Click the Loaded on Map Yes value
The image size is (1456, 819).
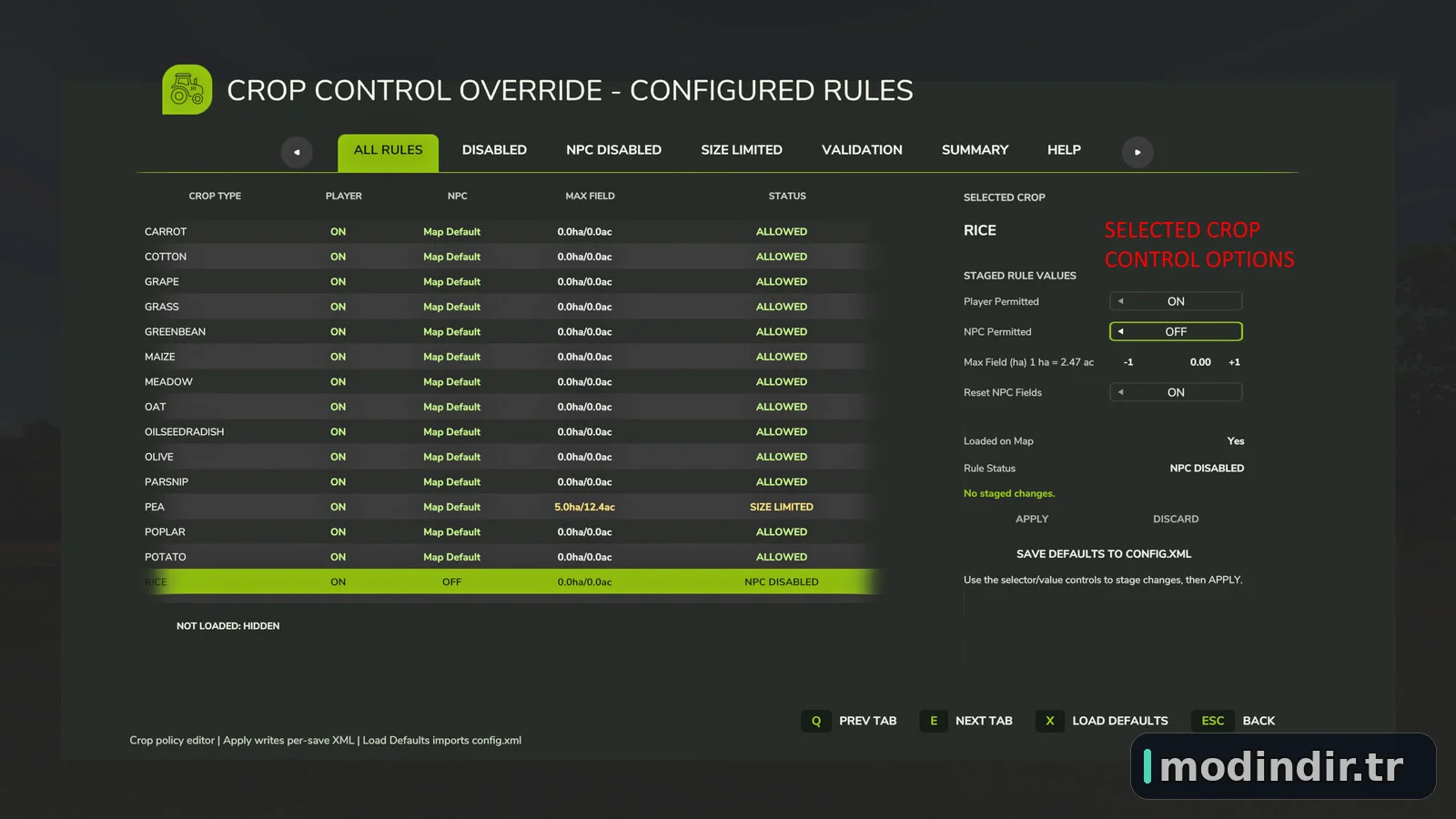click(1236, 440)
